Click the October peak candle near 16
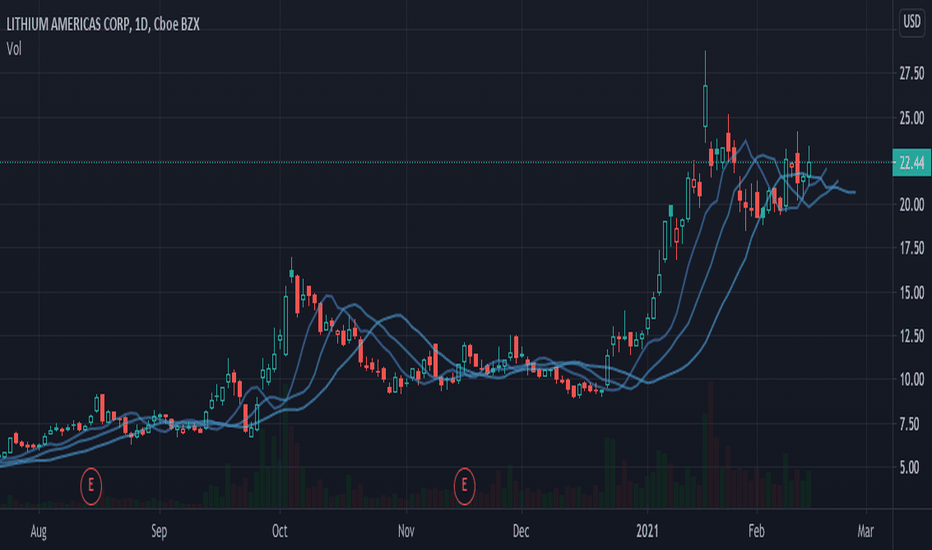932x550 pixels. tap(291, 274)
